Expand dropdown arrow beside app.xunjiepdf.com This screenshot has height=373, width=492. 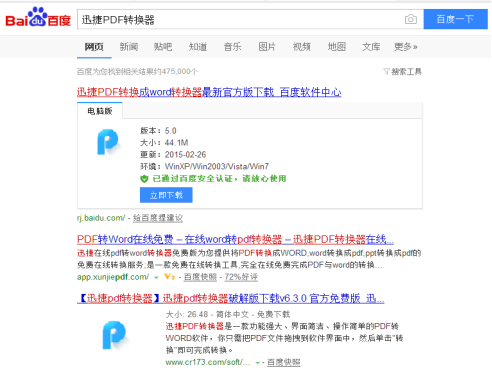click(x=156, y=278)
